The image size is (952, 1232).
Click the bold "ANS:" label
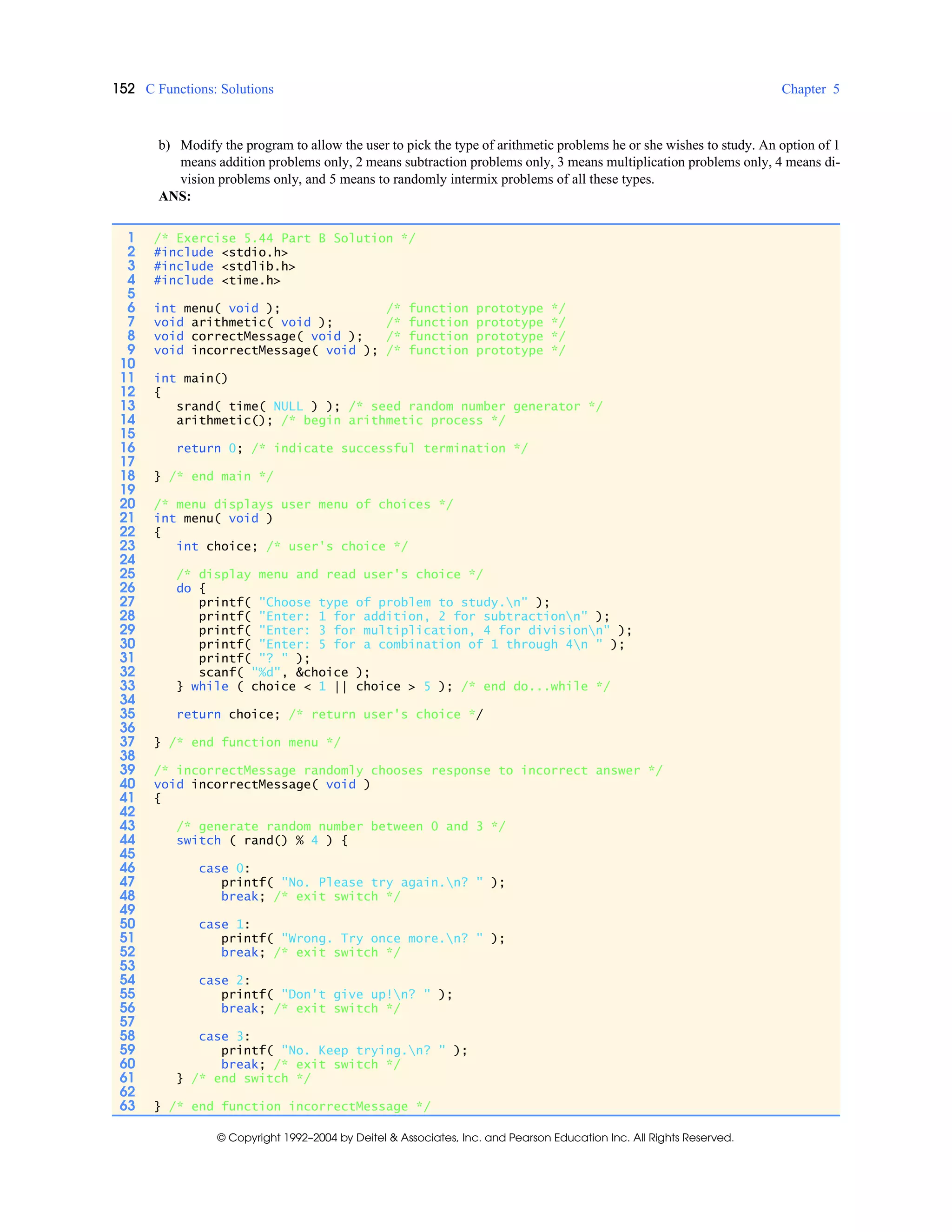[175, 196]
